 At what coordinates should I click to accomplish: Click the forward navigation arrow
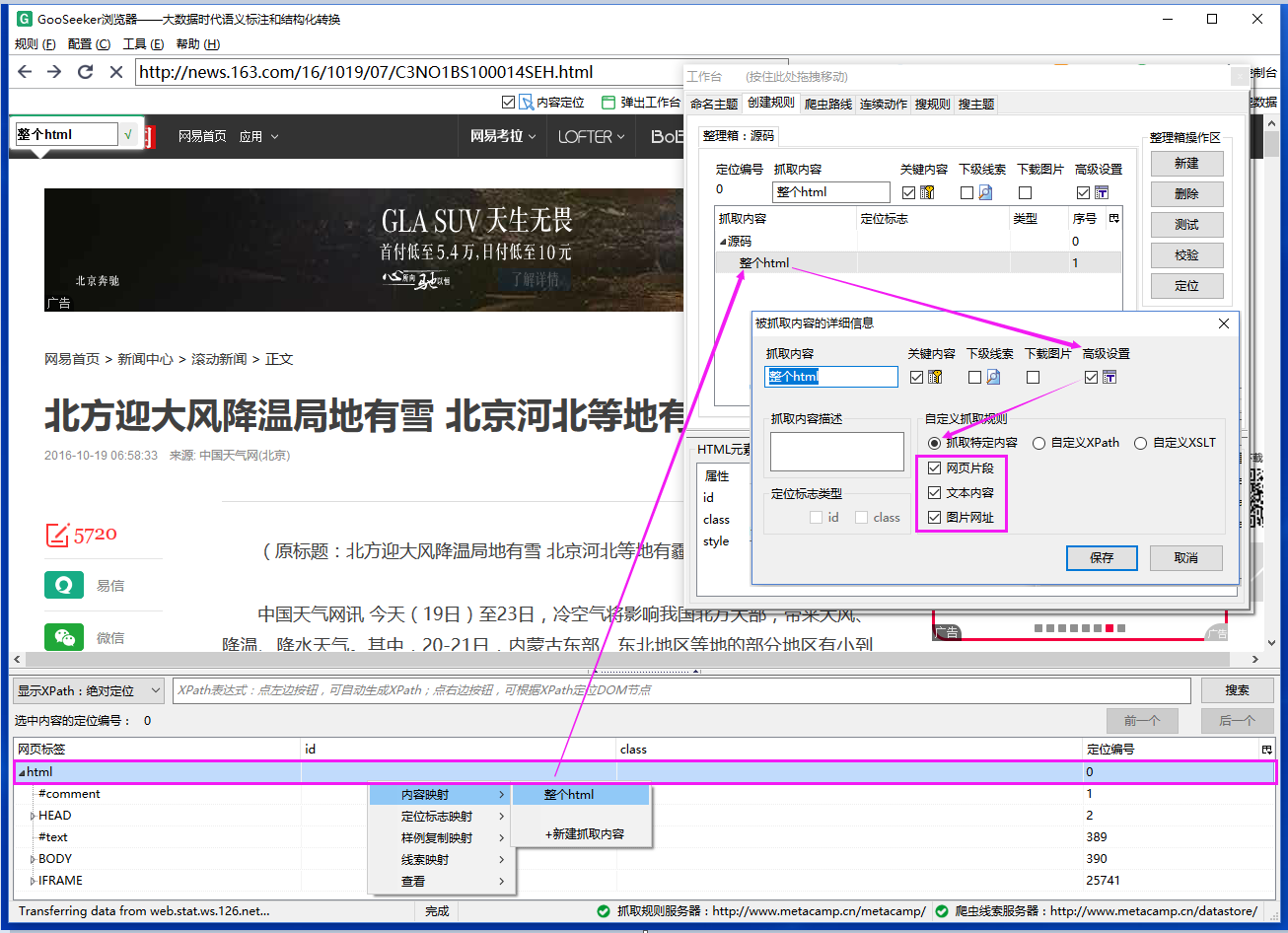(54, 72)
